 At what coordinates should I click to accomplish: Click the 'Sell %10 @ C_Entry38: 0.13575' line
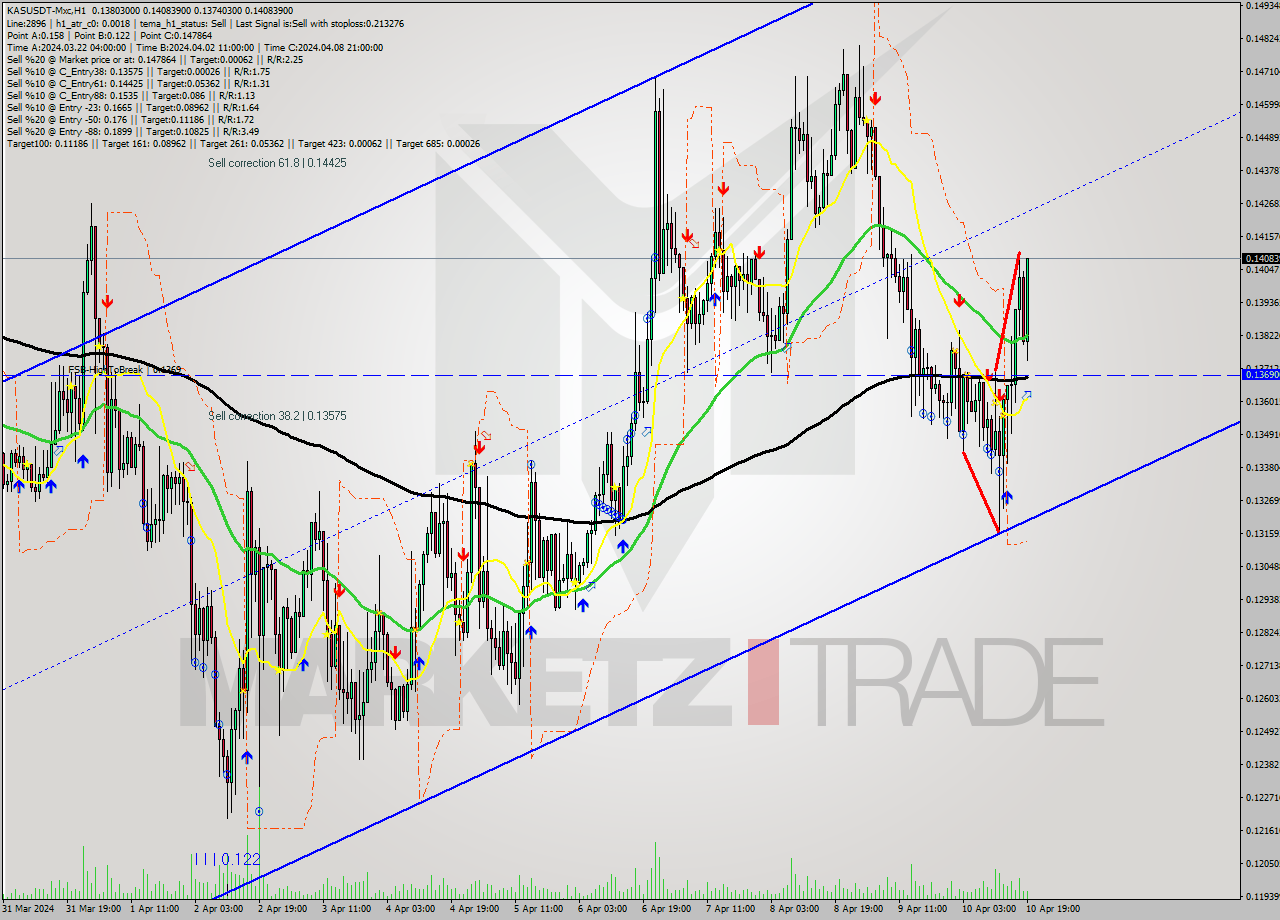click(x=138, y=71)
